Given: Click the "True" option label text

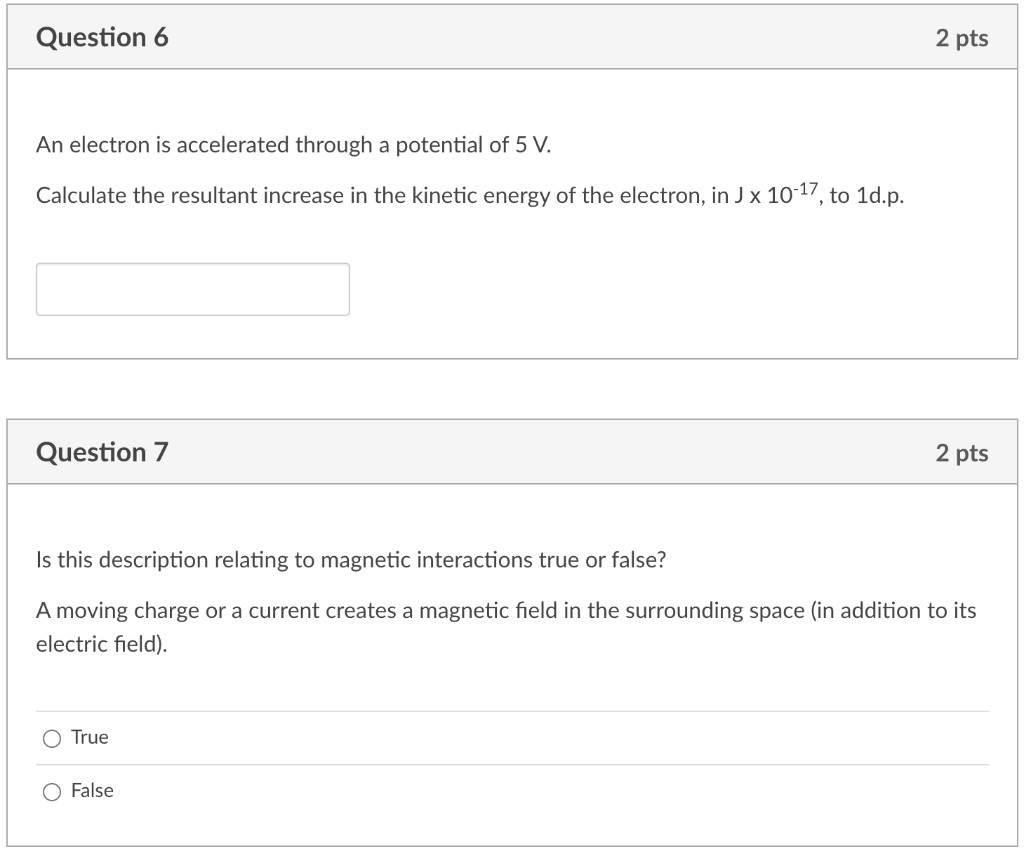Looking at the screenshot, I should pyautogui.click(x=90, y=738).
